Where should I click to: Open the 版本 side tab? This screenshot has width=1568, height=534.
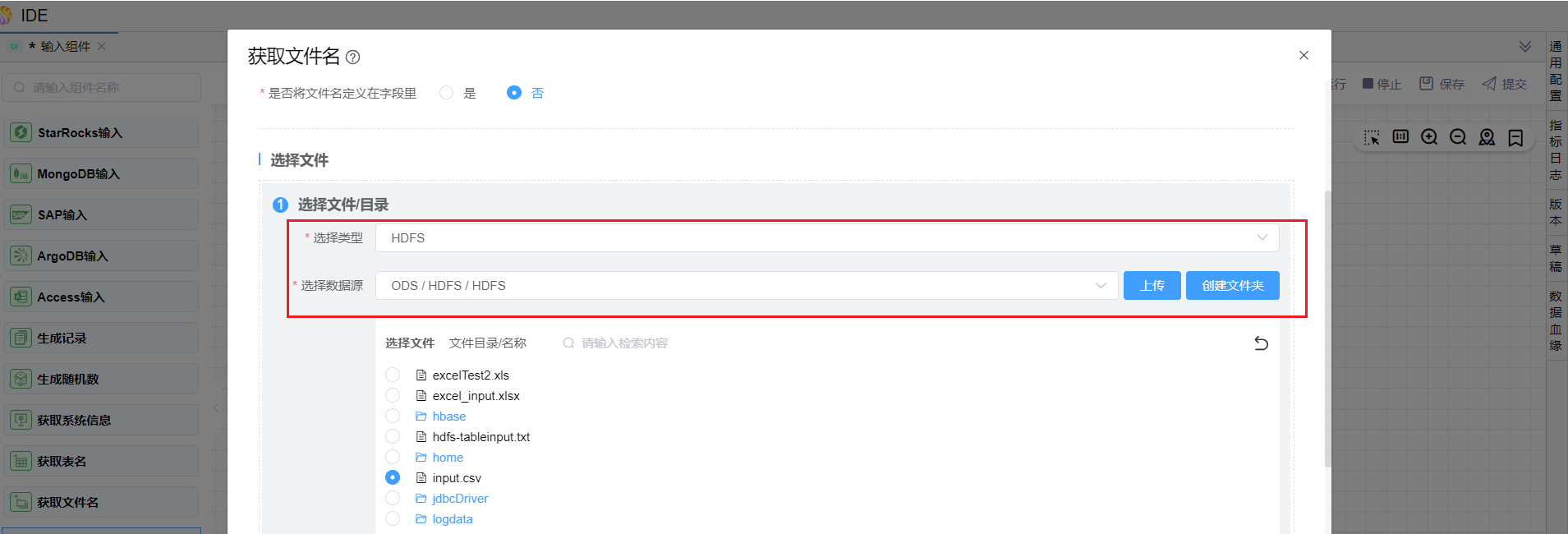coord(1556,212)
